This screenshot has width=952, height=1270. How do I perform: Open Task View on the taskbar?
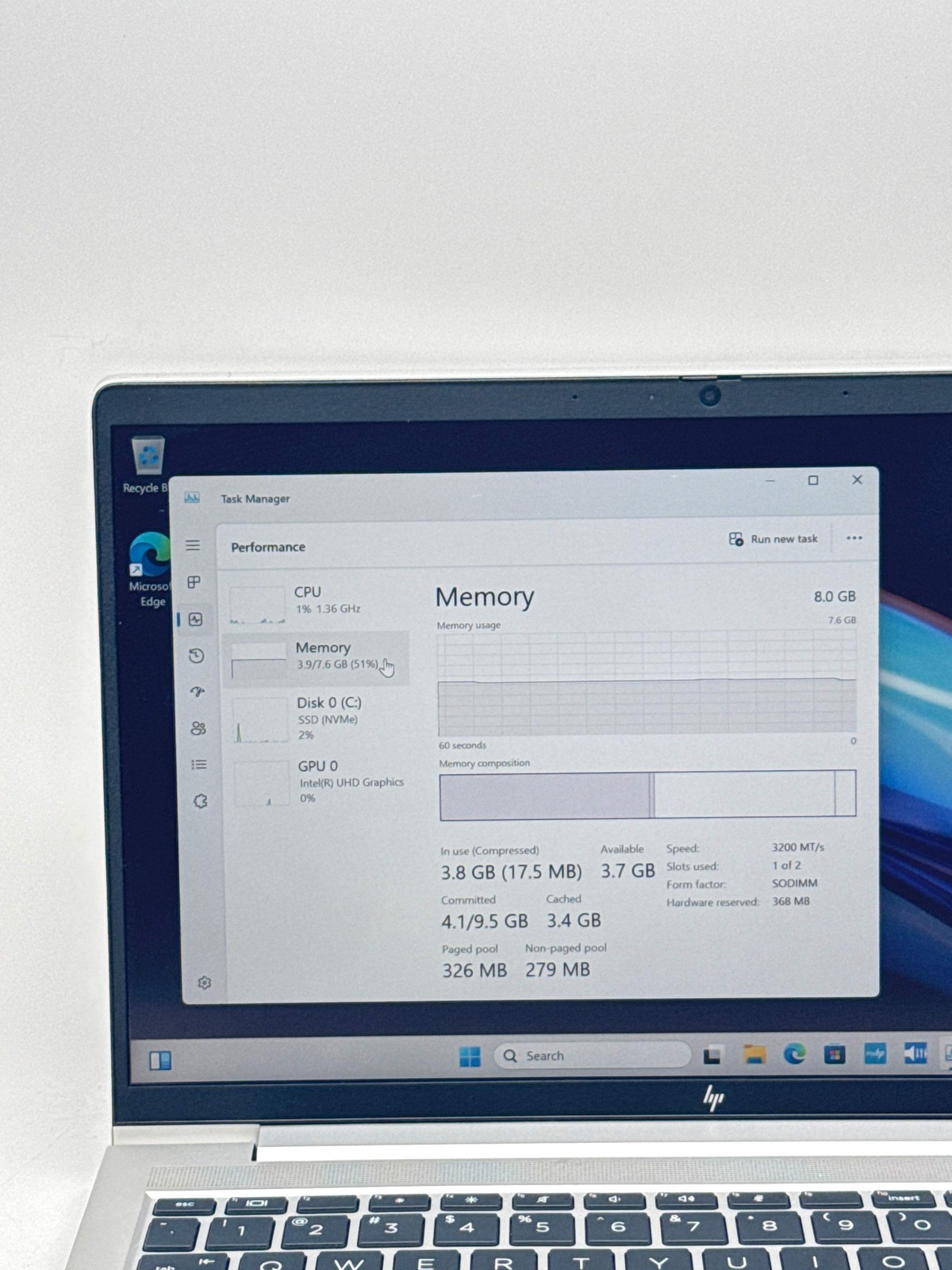tap(712, 1056)
